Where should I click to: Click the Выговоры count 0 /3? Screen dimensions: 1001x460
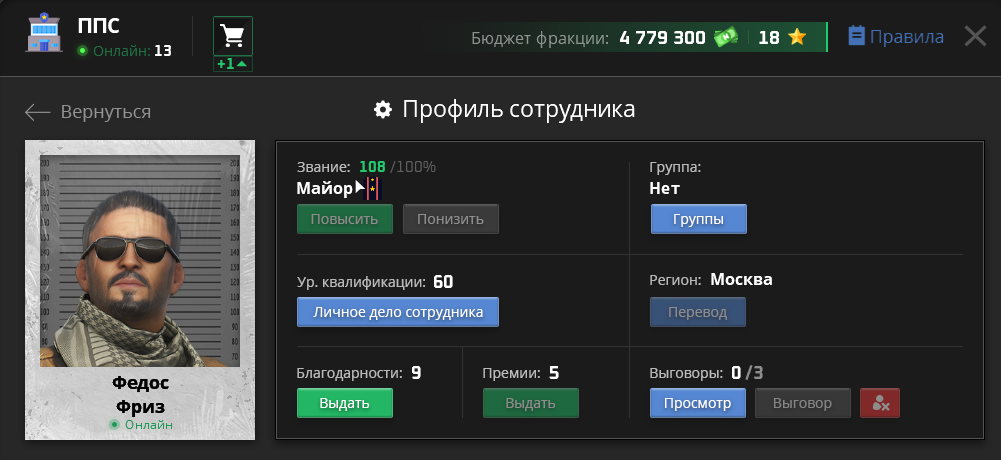pos(747,373)
